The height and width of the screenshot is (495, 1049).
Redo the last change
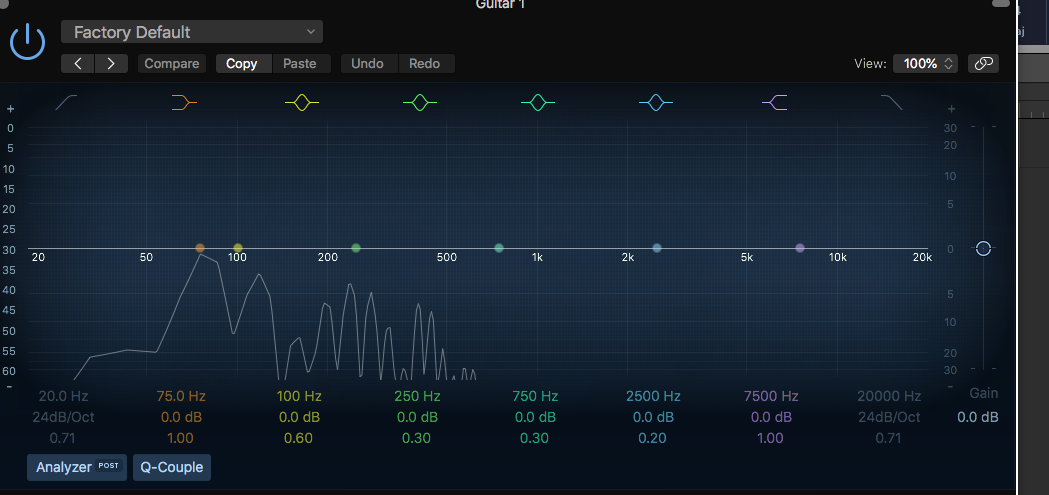tap(425, 64)
